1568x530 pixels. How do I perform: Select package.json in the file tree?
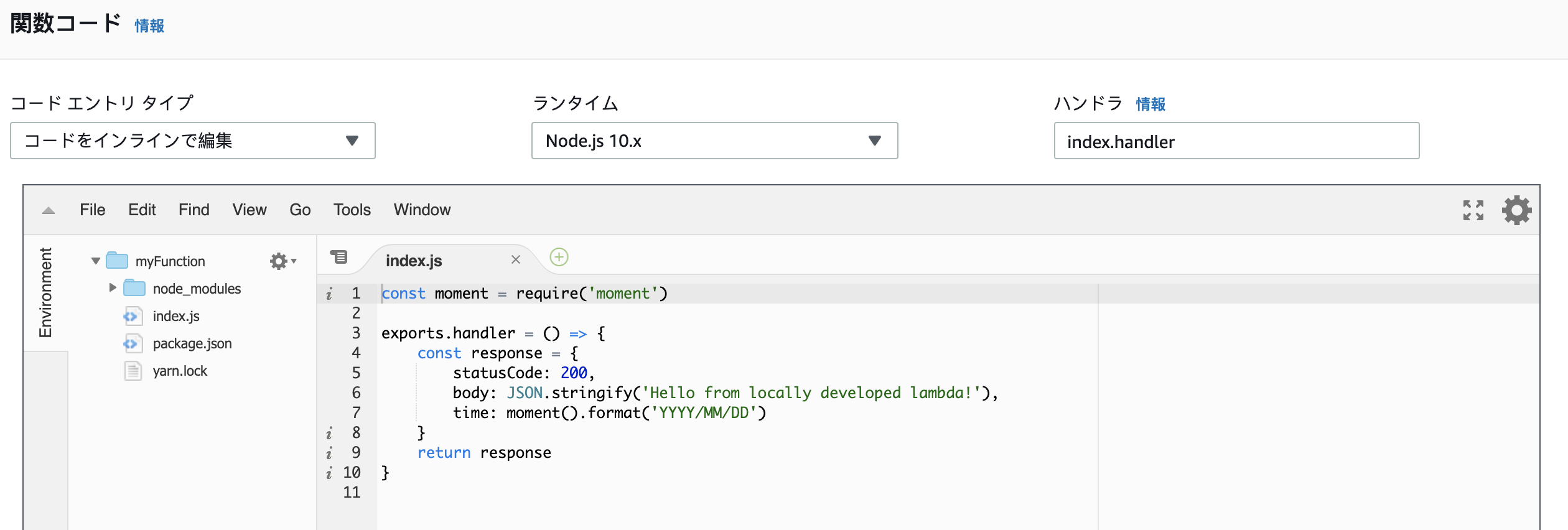pyautogui.click(x=192, y=343)
